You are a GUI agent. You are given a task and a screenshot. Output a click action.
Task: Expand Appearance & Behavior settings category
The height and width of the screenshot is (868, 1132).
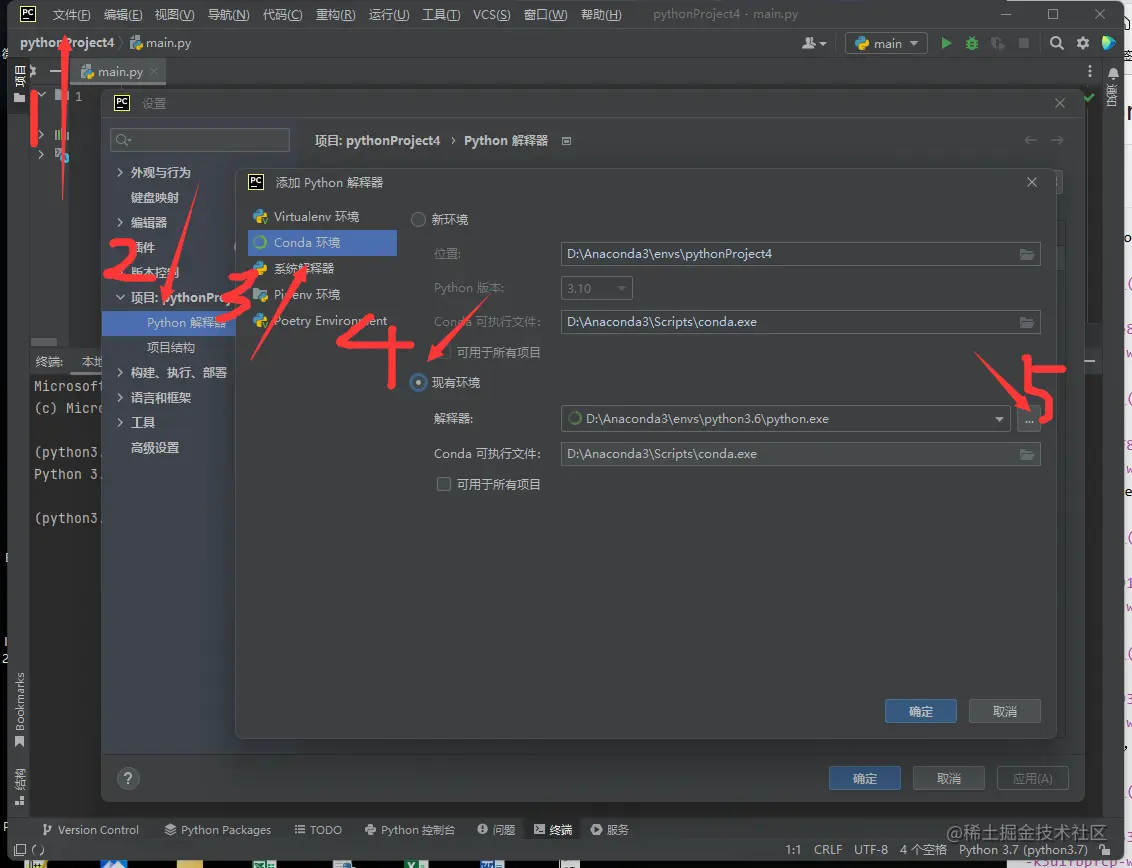(120, 173)
